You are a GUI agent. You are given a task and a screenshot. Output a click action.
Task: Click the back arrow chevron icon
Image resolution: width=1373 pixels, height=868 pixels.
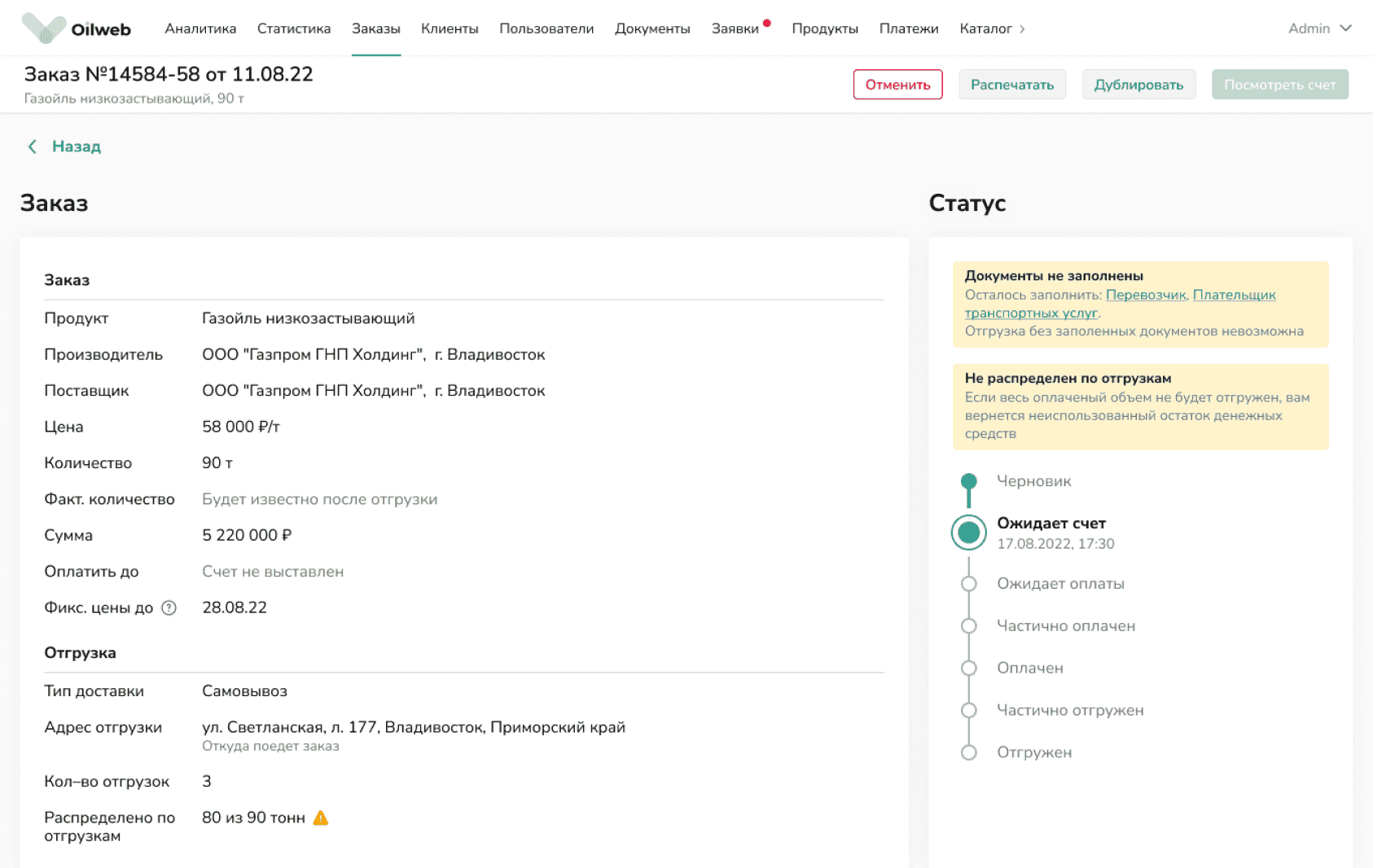[x=33, y=147]
